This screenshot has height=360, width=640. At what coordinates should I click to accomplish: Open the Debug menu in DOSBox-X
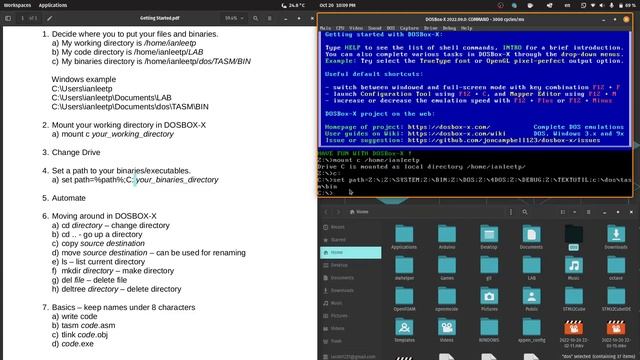coord(449,28)
